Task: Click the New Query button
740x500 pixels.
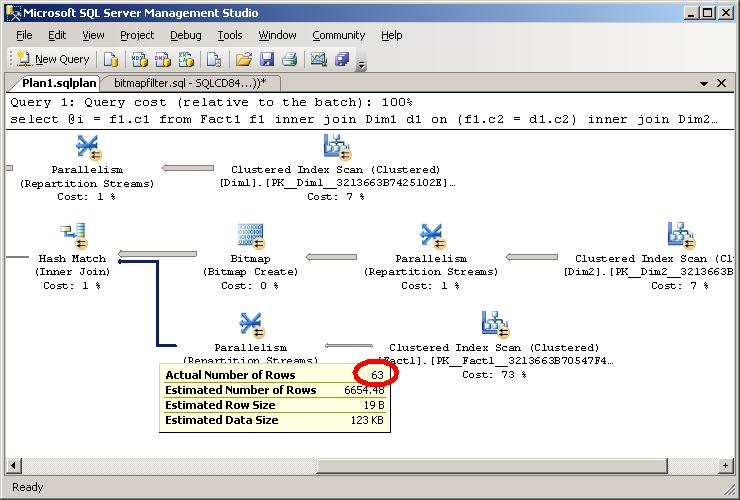Action: coord(53,59)
